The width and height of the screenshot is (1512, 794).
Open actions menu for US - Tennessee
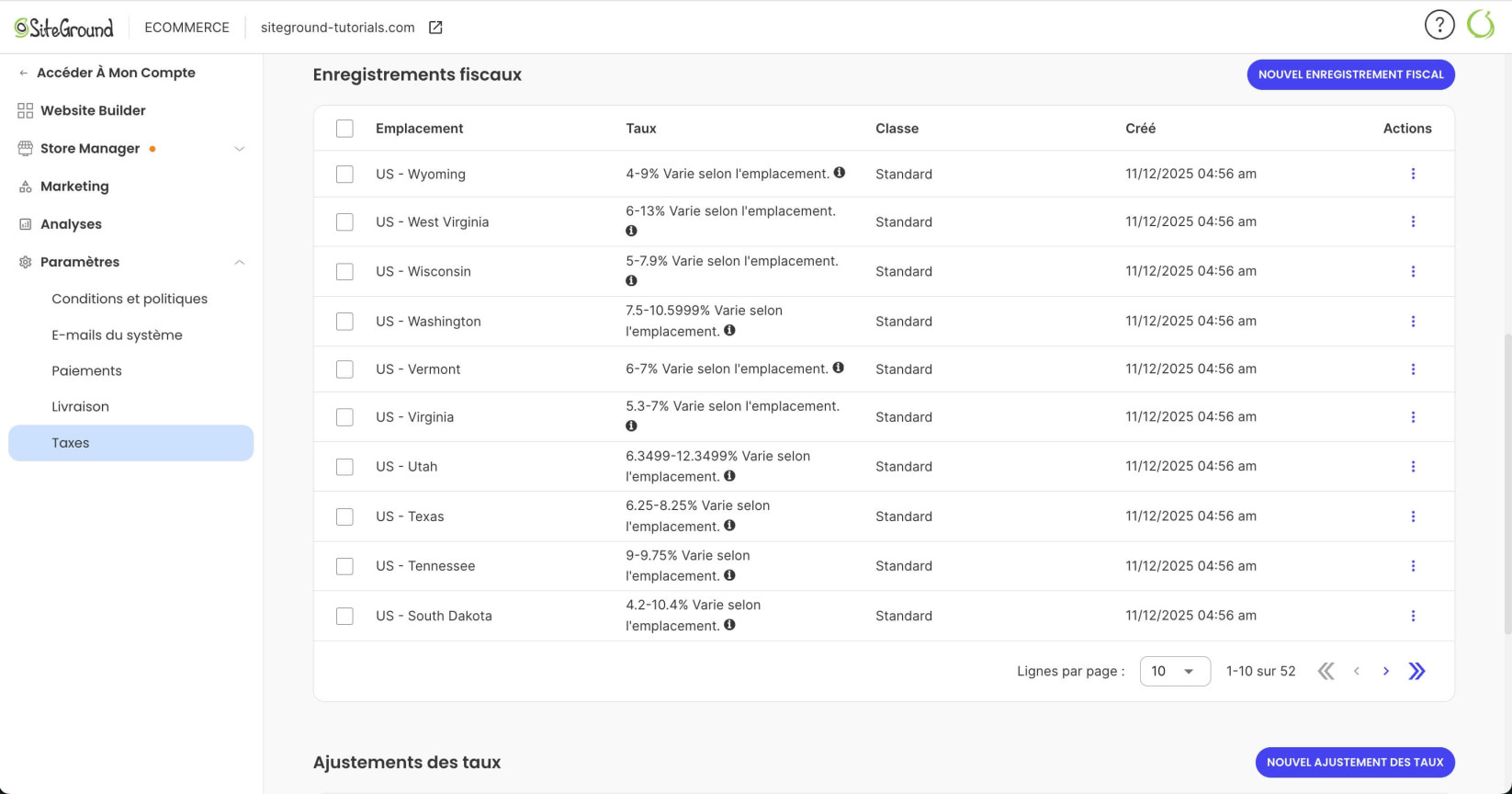(x=1413, y=565)
